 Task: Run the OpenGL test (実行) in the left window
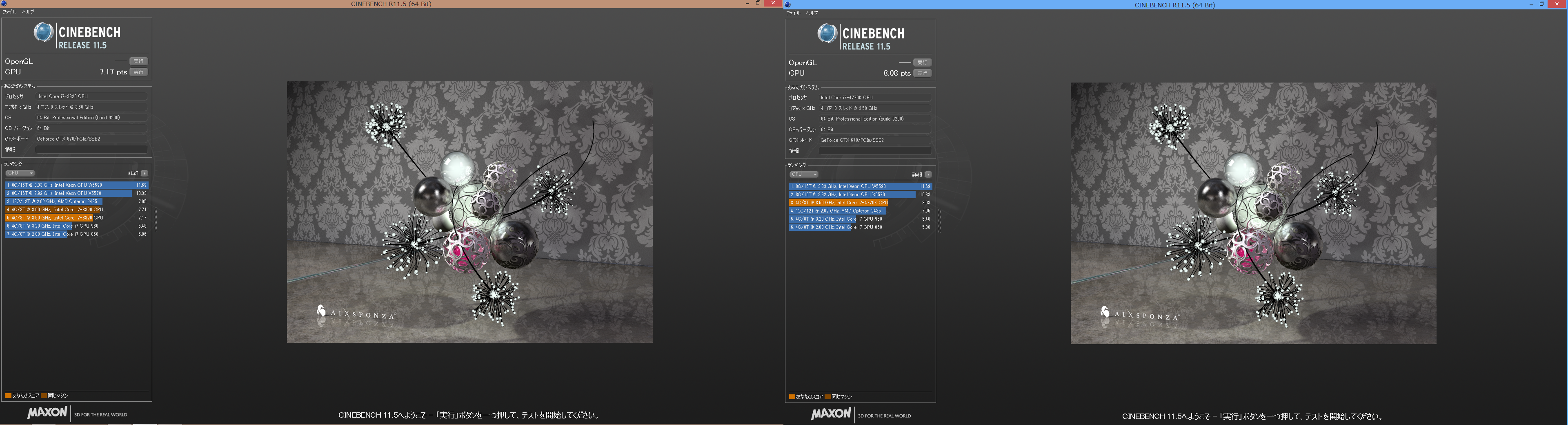[x=139, y=62]
